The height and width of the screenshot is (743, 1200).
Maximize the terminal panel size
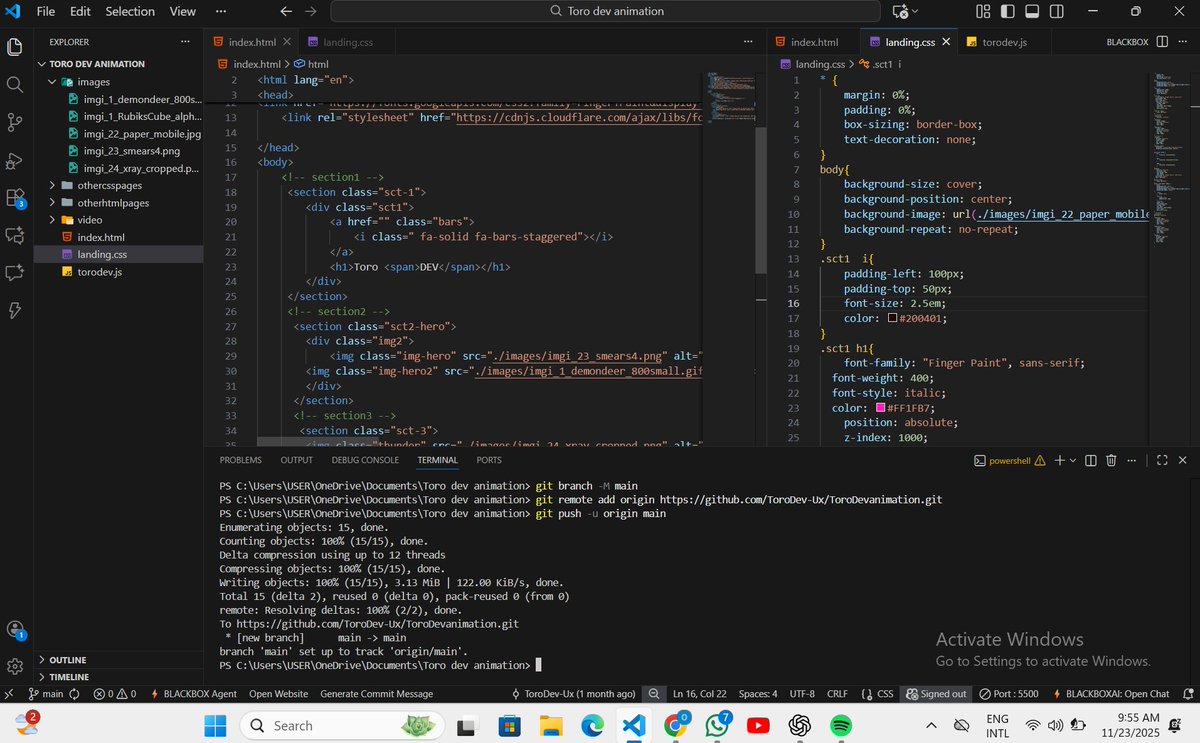1160,460
